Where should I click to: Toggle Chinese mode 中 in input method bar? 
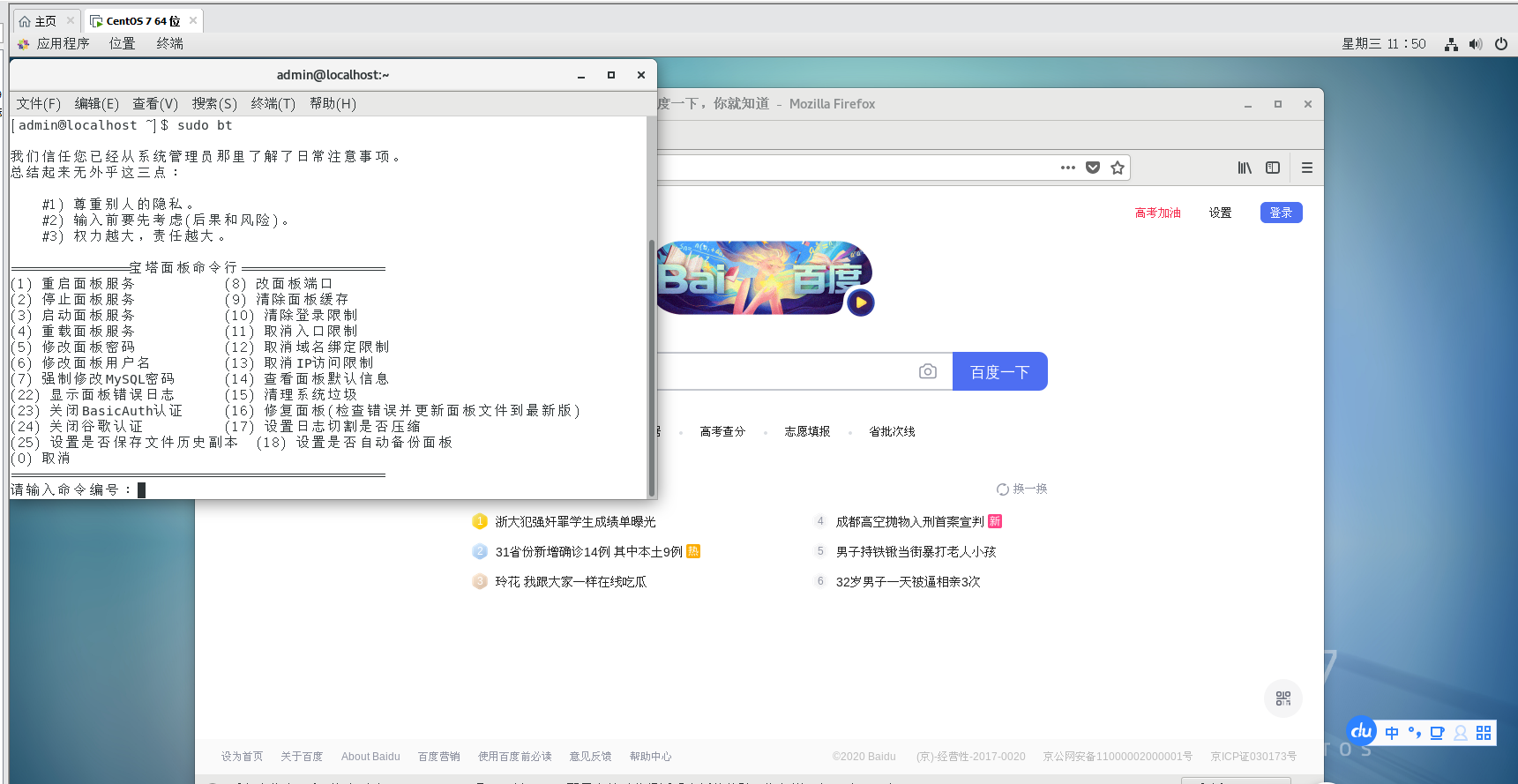coord(1392,733)
